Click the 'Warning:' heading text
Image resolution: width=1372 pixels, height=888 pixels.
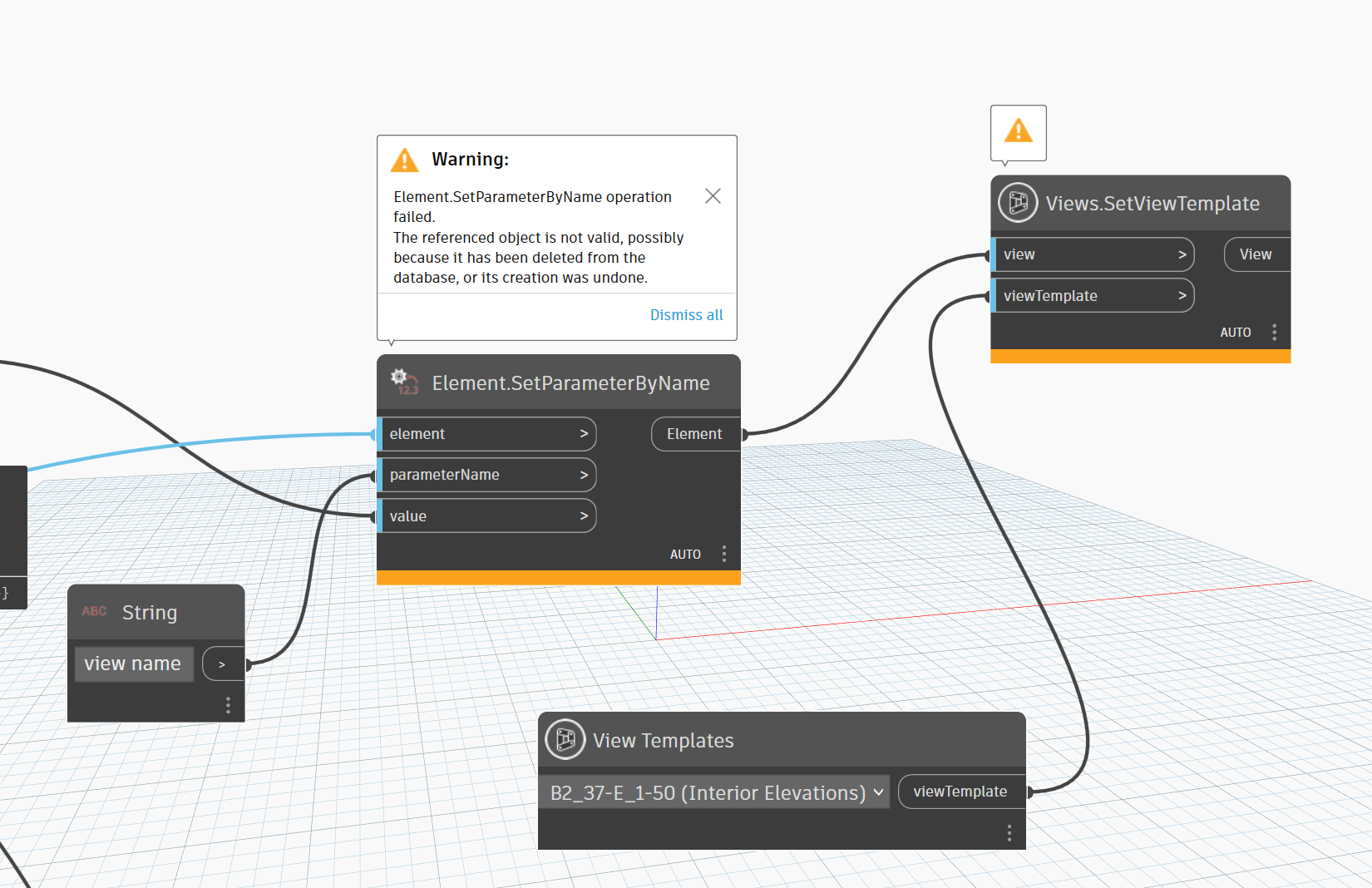pos(471,160)
